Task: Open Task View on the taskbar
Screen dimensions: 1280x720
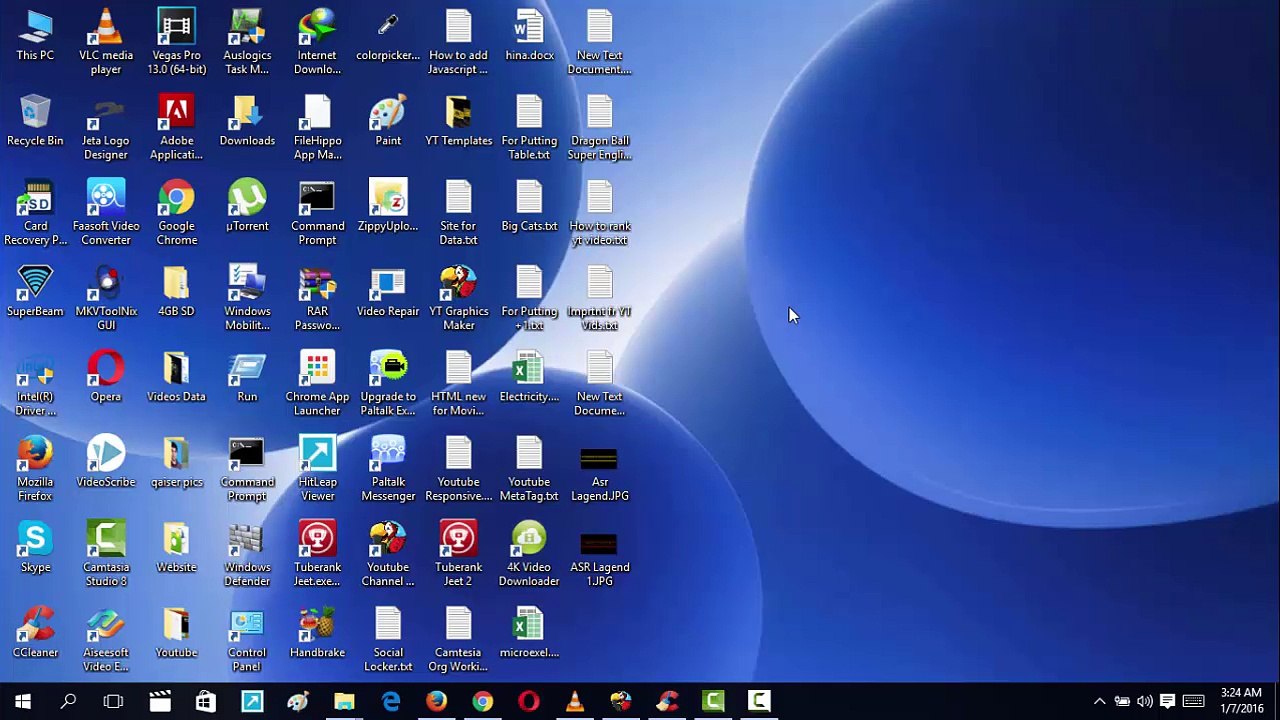Action: (113, 701)
